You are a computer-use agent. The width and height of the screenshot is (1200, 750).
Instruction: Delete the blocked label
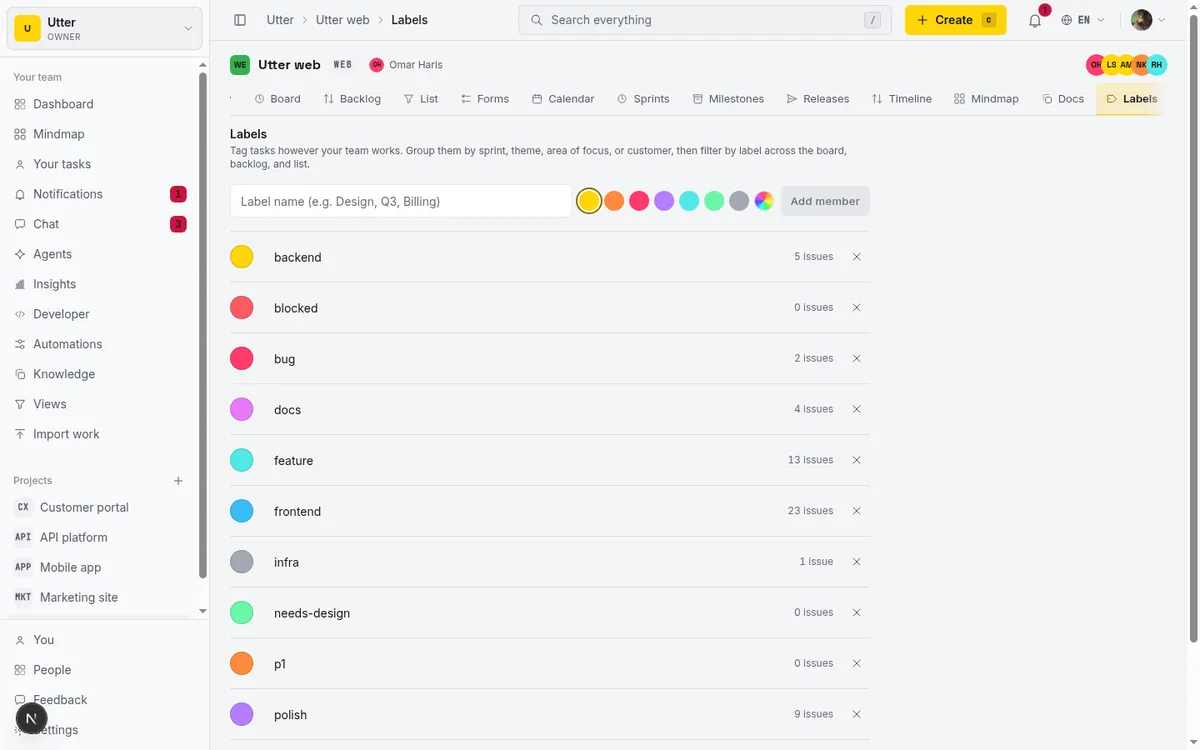[856, 308]
